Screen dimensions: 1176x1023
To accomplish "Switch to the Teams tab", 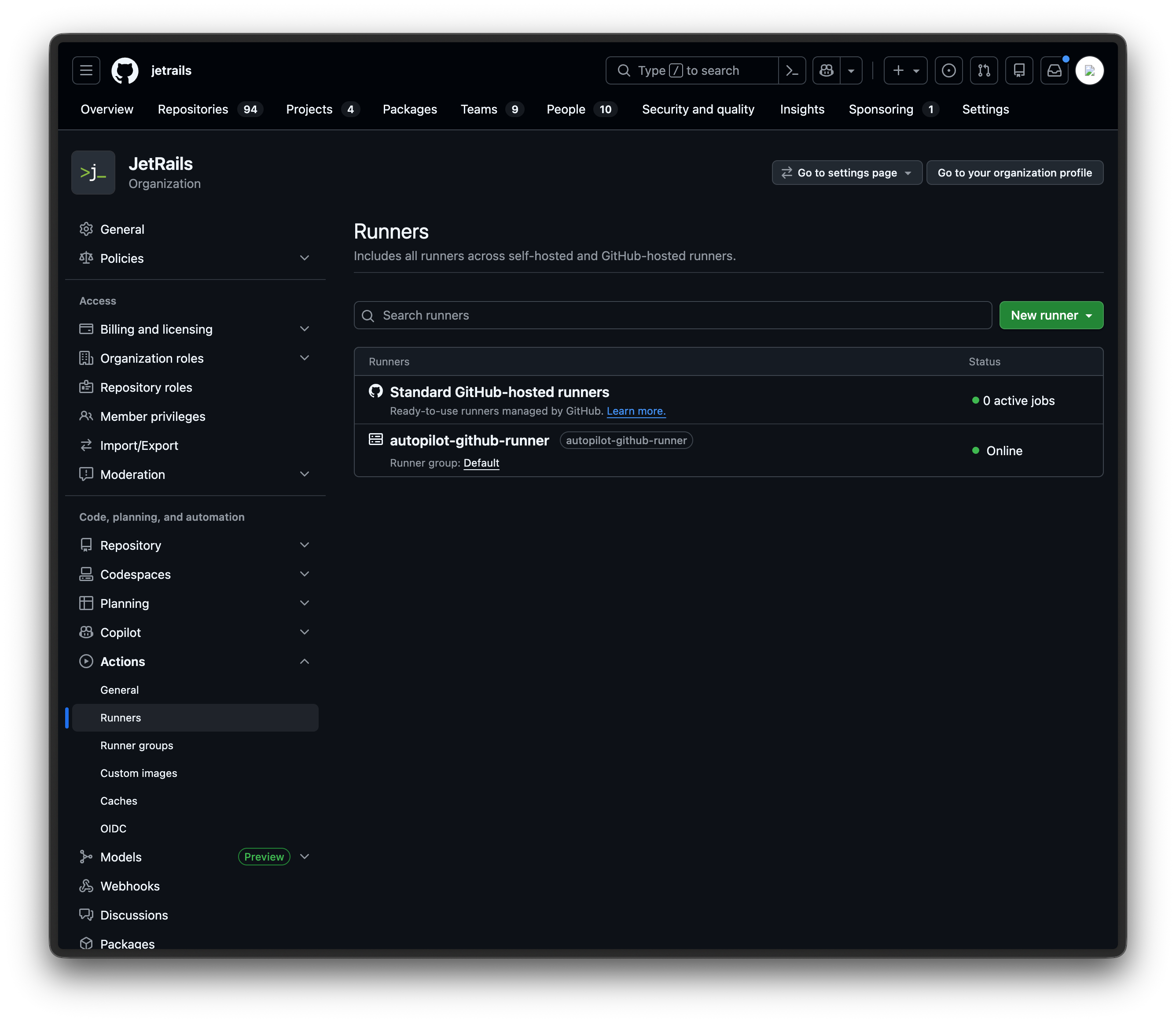I will click(492, 109).
